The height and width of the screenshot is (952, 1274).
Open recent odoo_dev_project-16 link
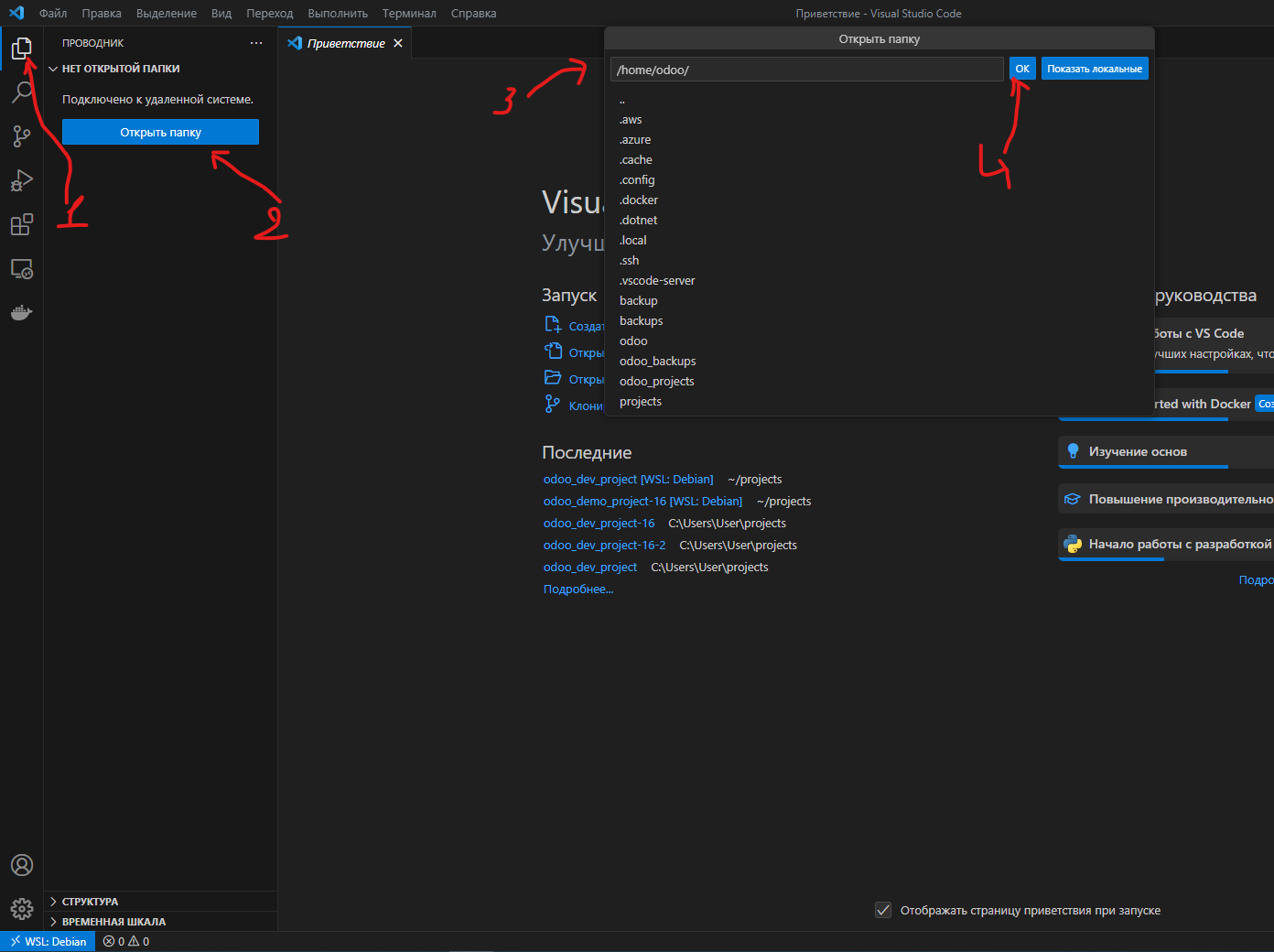pyautogui.click(x=599, y=523)
